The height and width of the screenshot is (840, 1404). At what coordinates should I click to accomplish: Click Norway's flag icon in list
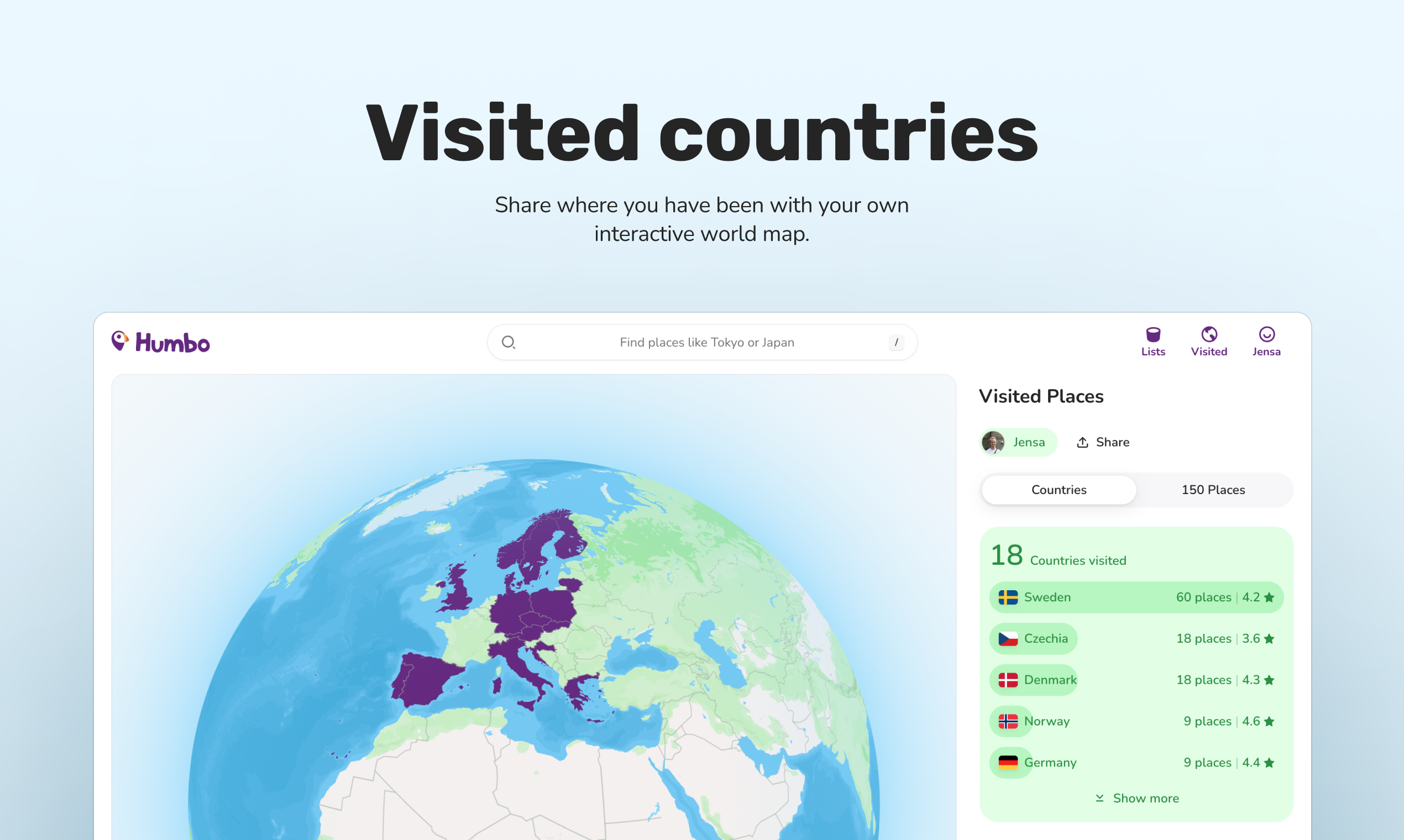pos(1004,720)
